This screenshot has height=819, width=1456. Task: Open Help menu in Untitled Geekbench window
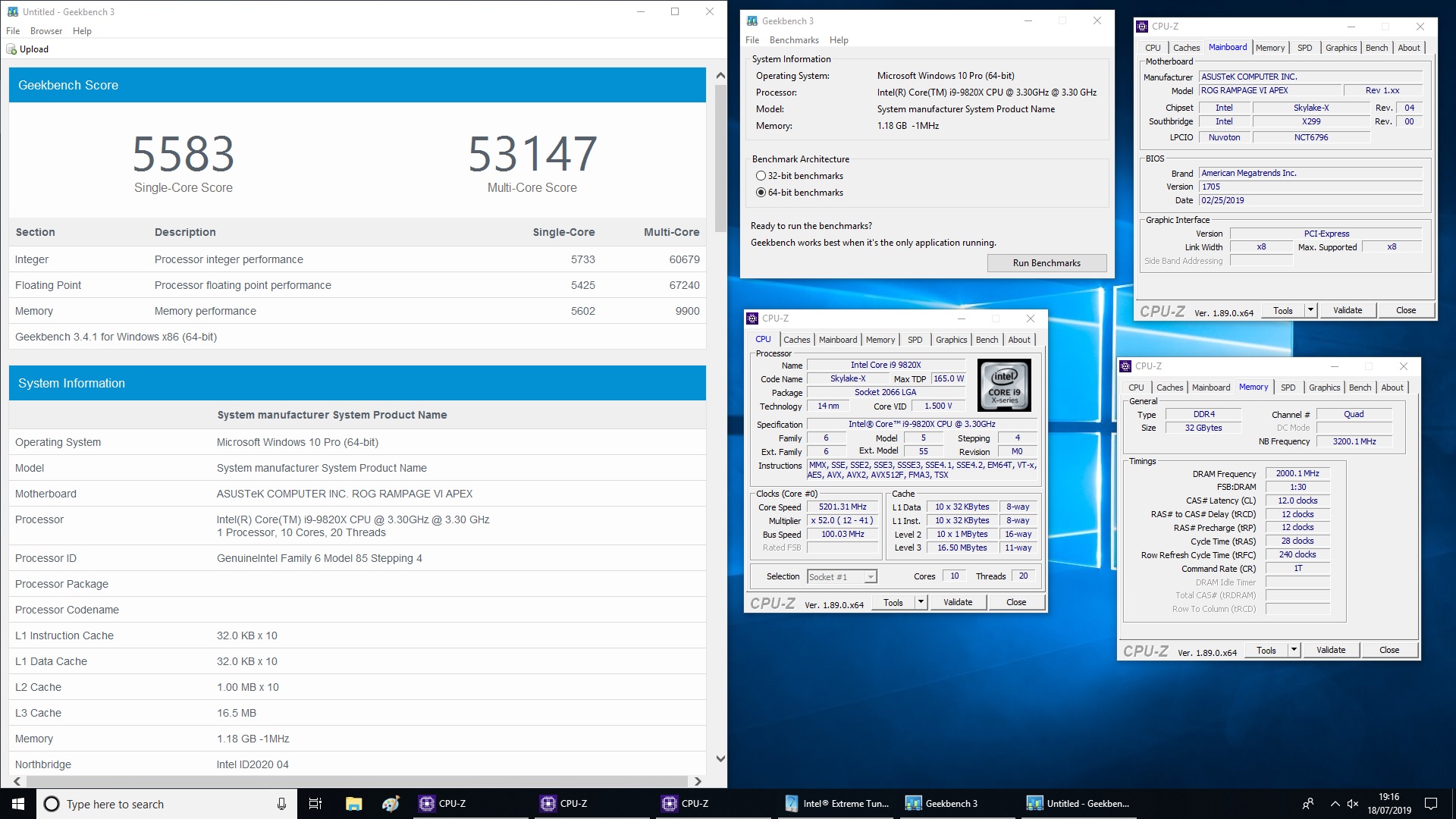point(82,31)
